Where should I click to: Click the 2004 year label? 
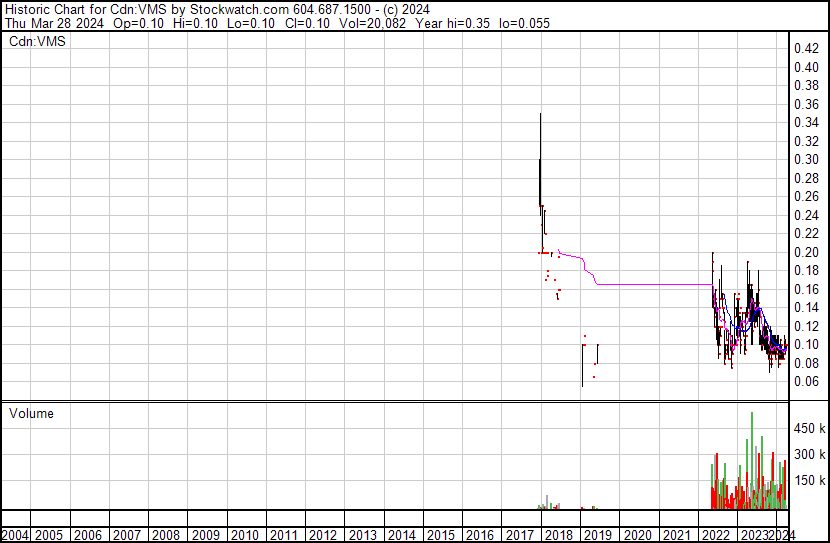click(15, 535)
